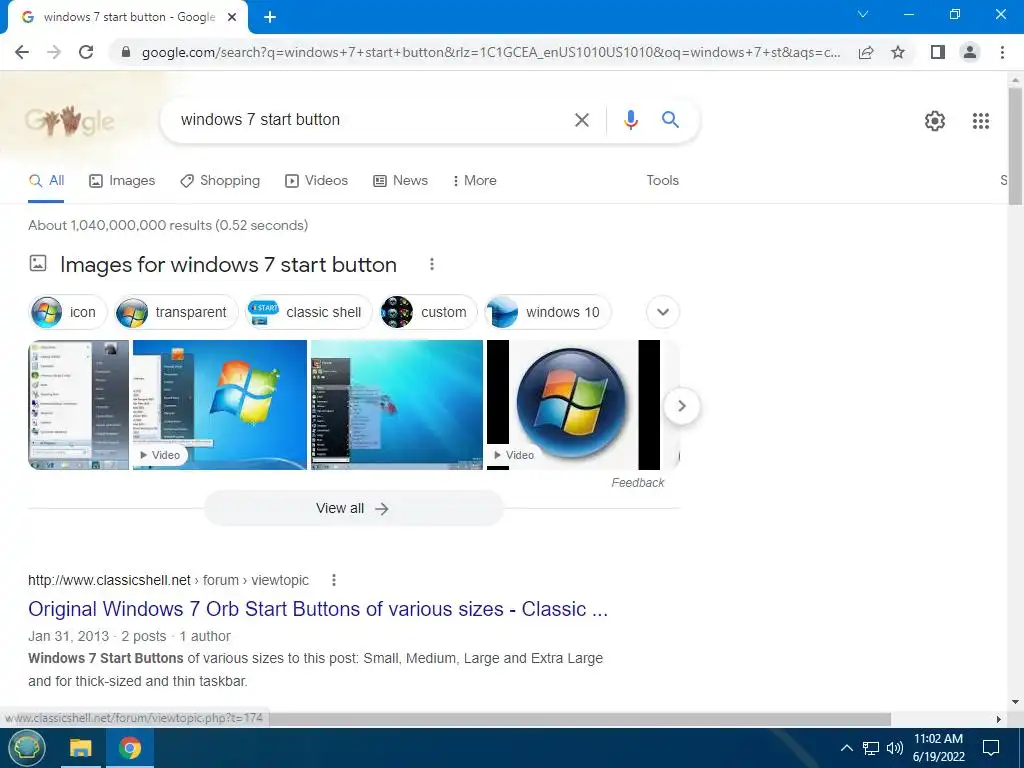The width and height of the screenshot is (1024, 768).
Task: Open network status tray icon
Action: tap(871, 748)
